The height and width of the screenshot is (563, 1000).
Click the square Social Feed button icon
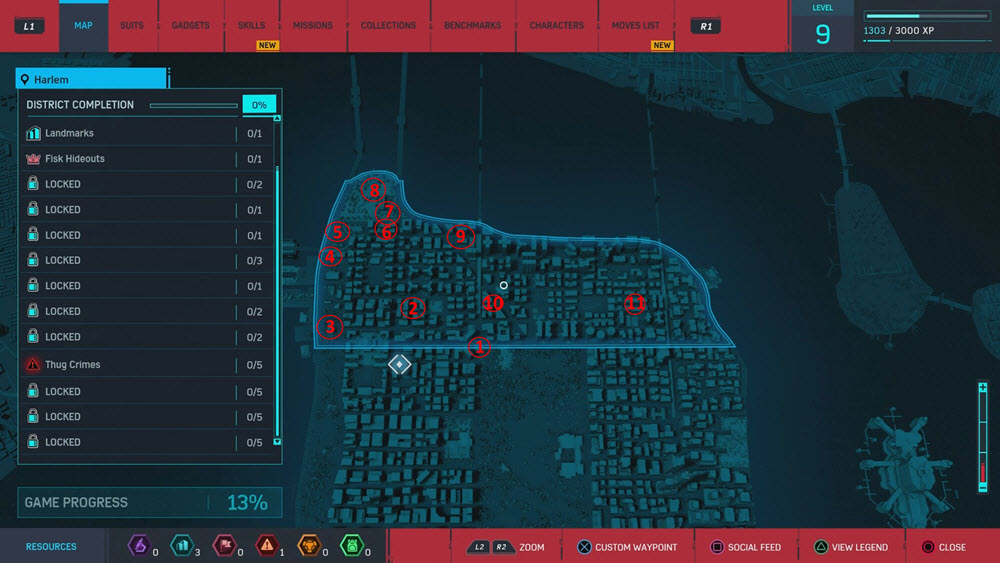[x=716, y=546]
